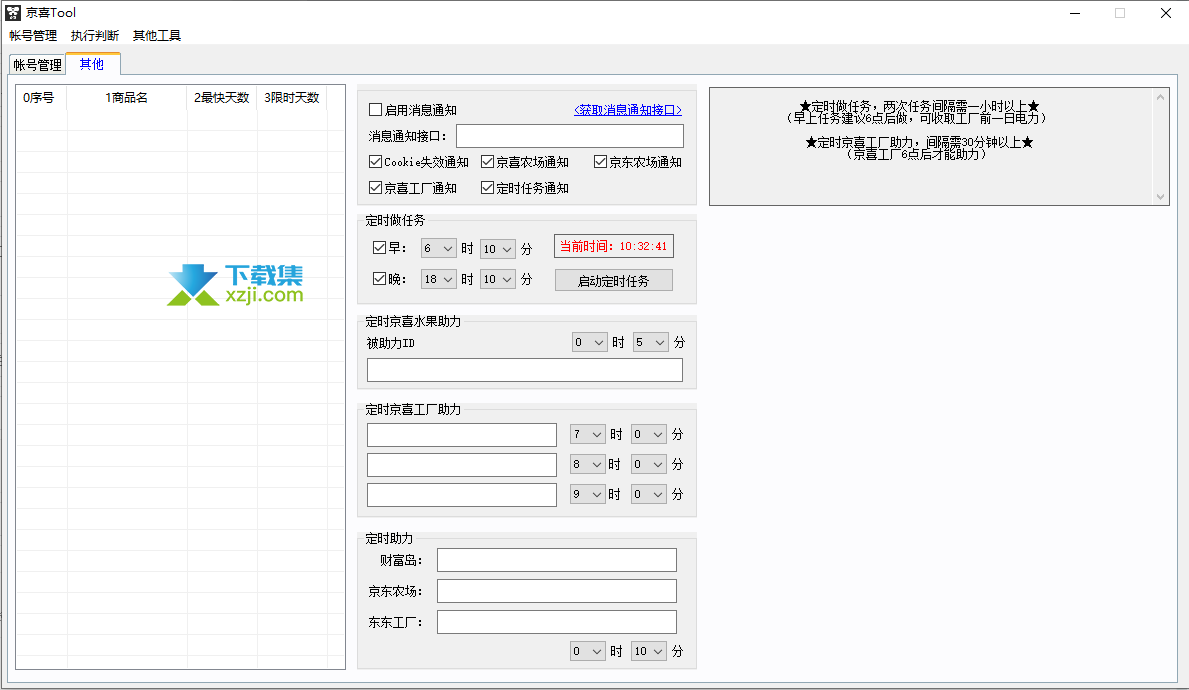Open minute dropdown beside the 7时 factory row
The height and width of the screenshot is (690, 1189).
[x=648, y=434]
